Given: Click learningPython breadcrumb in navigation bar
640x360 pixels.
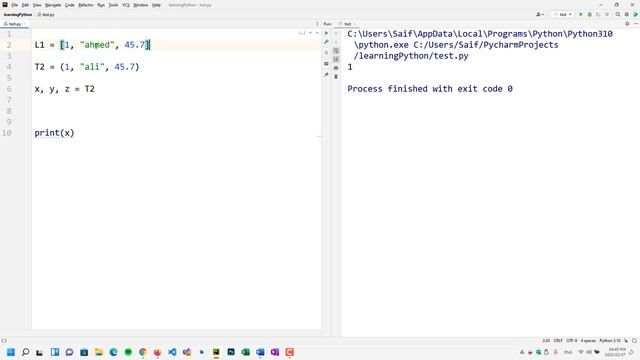Looking at the screenshot, I should pyautogui.click(x=18, y=15).
